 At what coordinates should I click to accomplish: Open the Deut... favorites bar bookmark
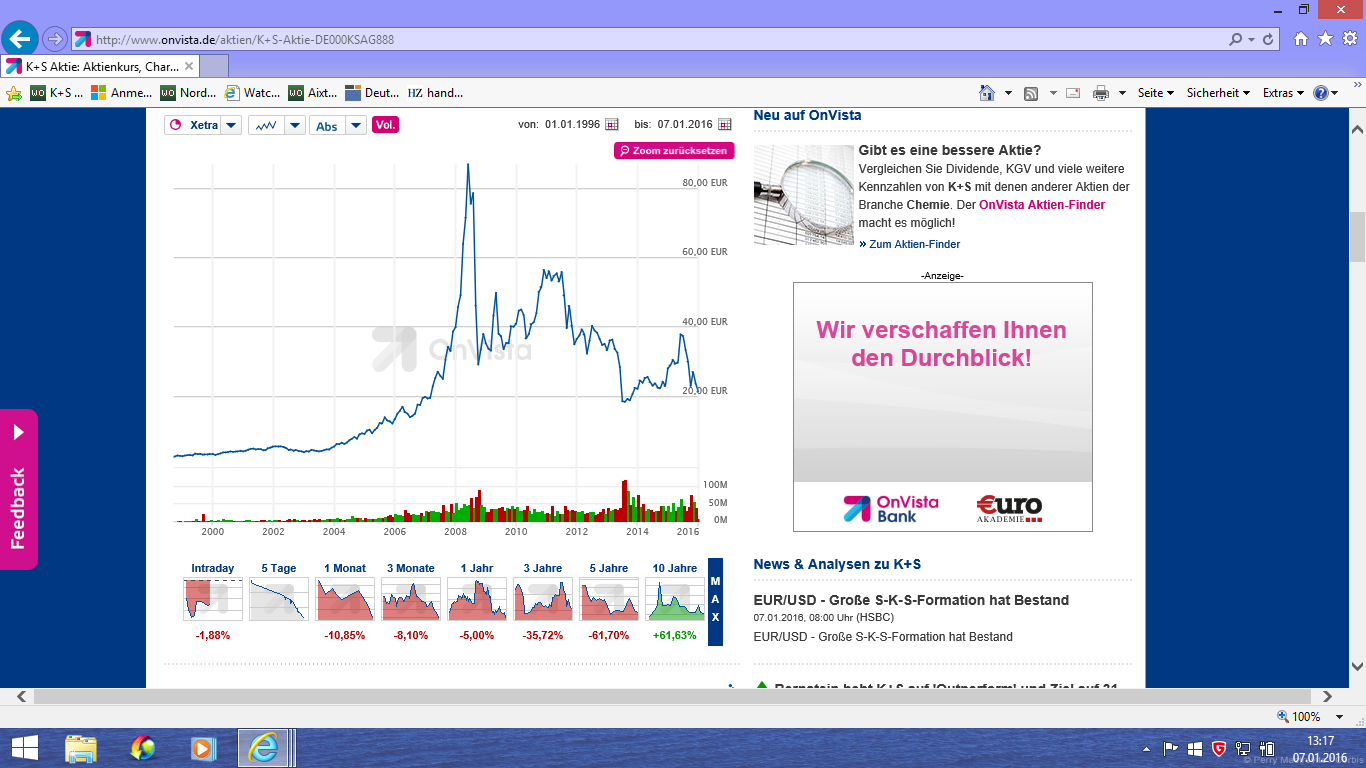pyautogui.click(x=373, y=93)
